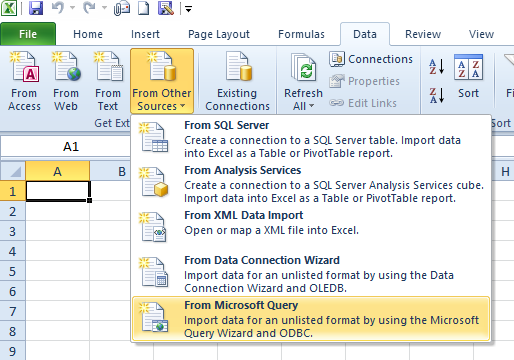Import data From Text file
514x360 pixels.
[108, 81]
